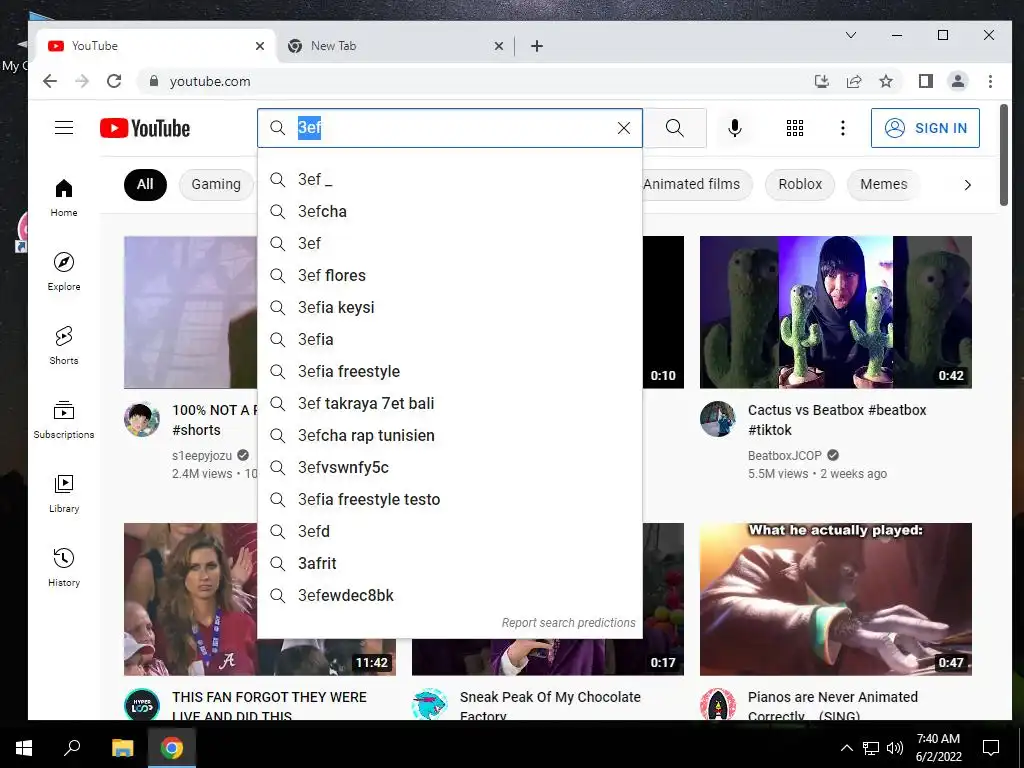Viewport: 1024px width, 768px height.
Task: Open a new Chrome tab
Action: [x=537, y=46]
